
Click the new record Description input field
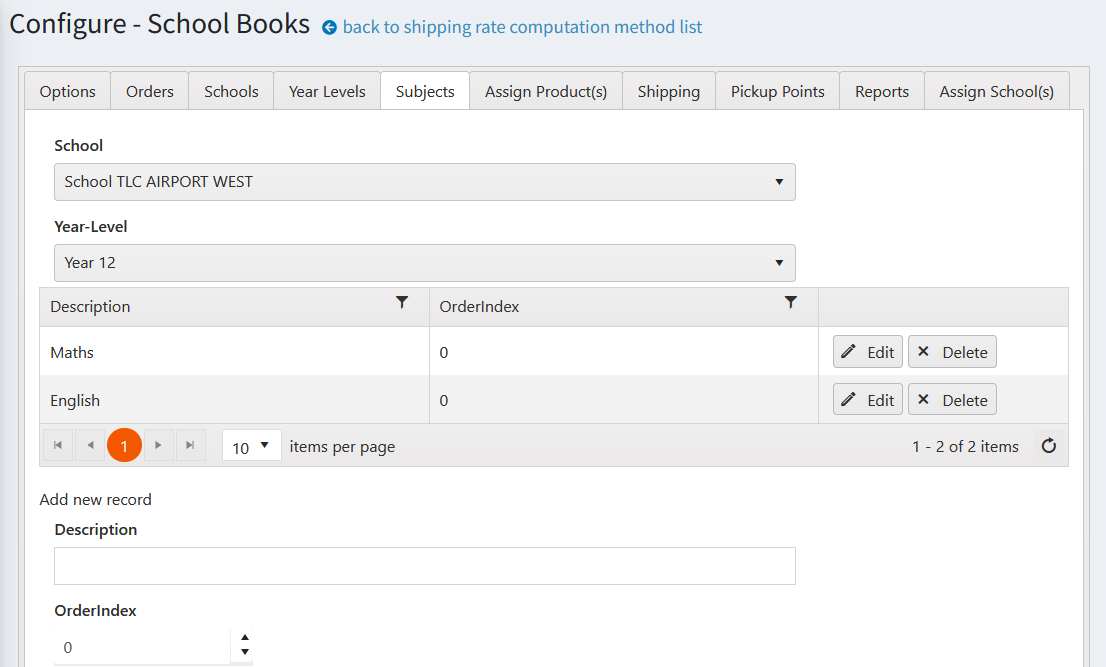pos(424,566)
